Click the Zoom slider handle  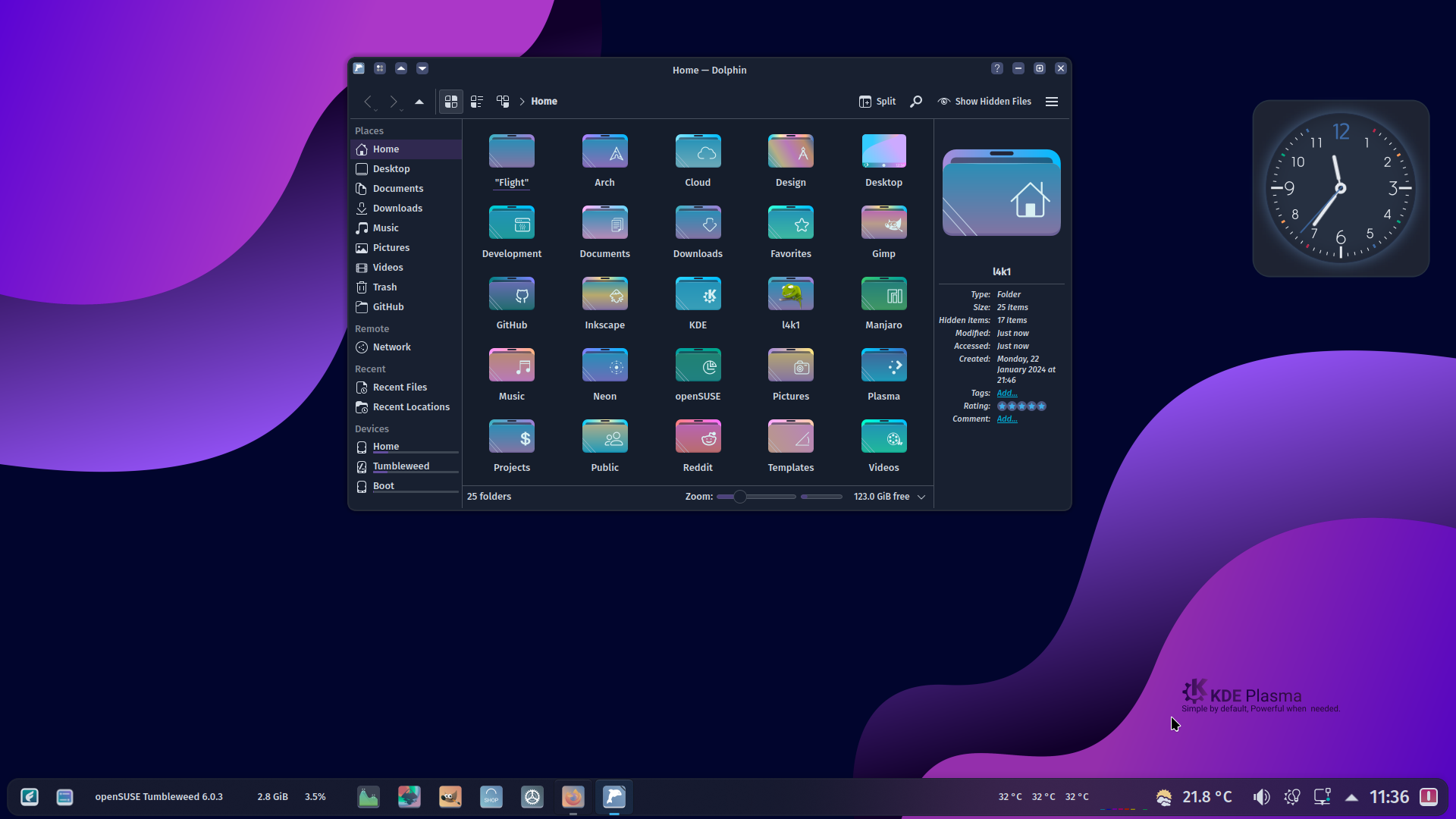click(x=740, y=497)
